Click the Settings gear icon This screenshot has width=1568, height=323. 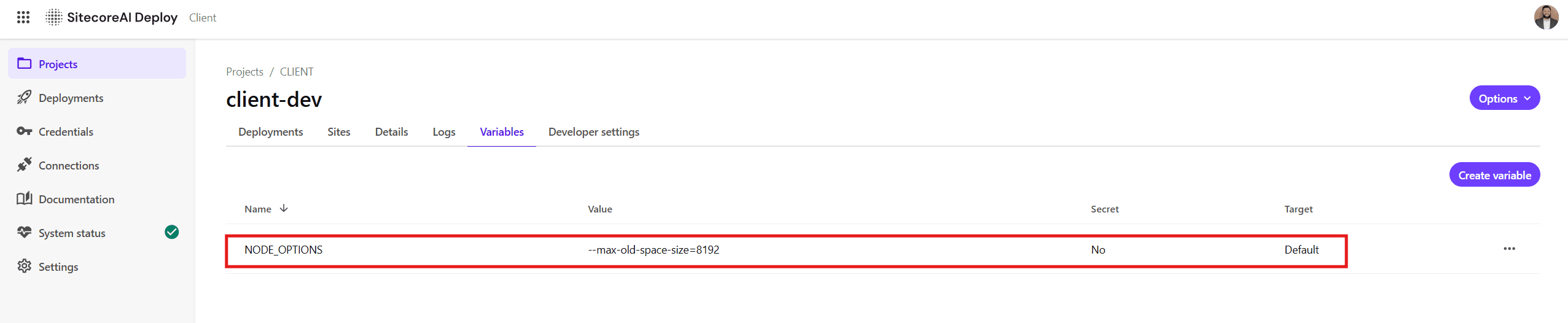click(x=25, y=267)
